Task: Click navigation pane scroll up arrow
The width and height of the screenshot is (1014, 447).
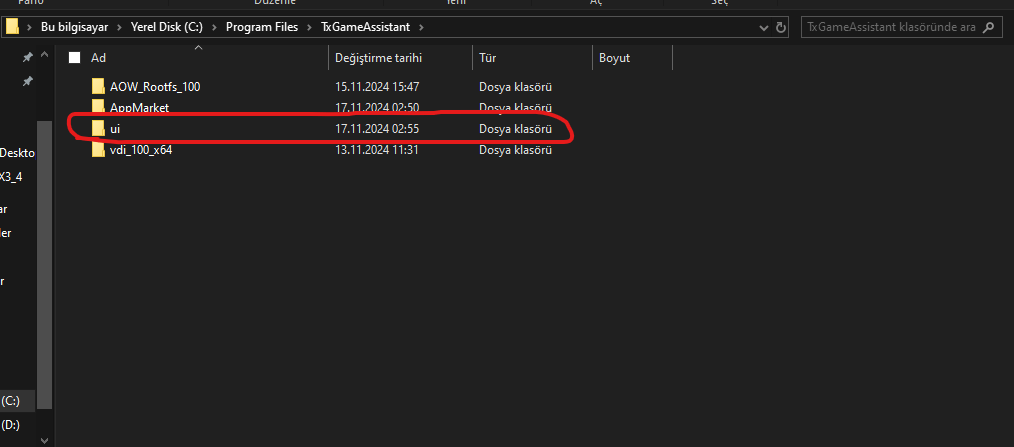Action: (44, 56)
